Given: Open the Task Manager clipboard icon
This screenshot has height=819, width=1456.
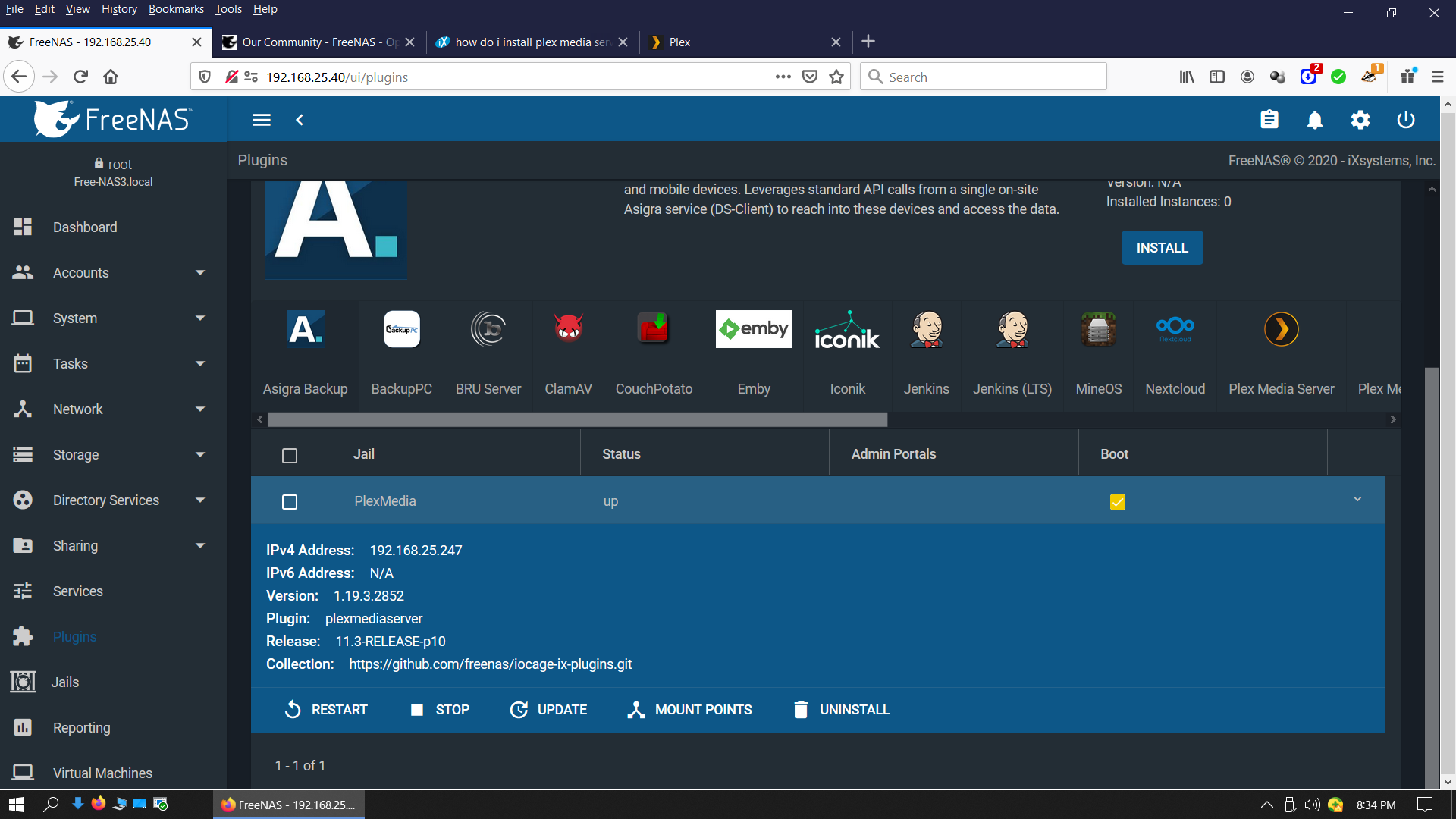Looking at the screenshot, I should tap(1269, 120).
